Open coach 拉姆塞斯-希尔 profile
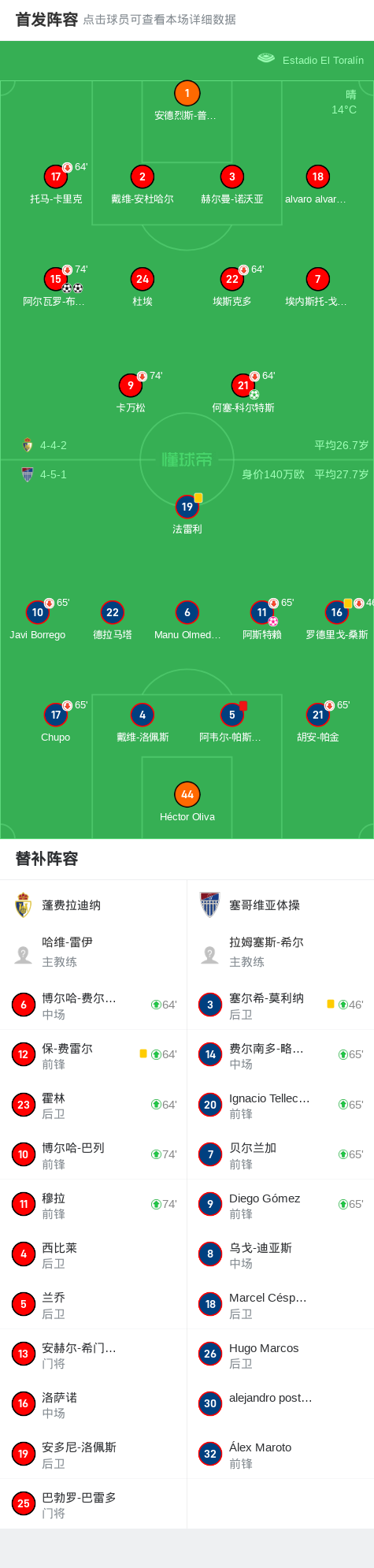 point(280,952)
